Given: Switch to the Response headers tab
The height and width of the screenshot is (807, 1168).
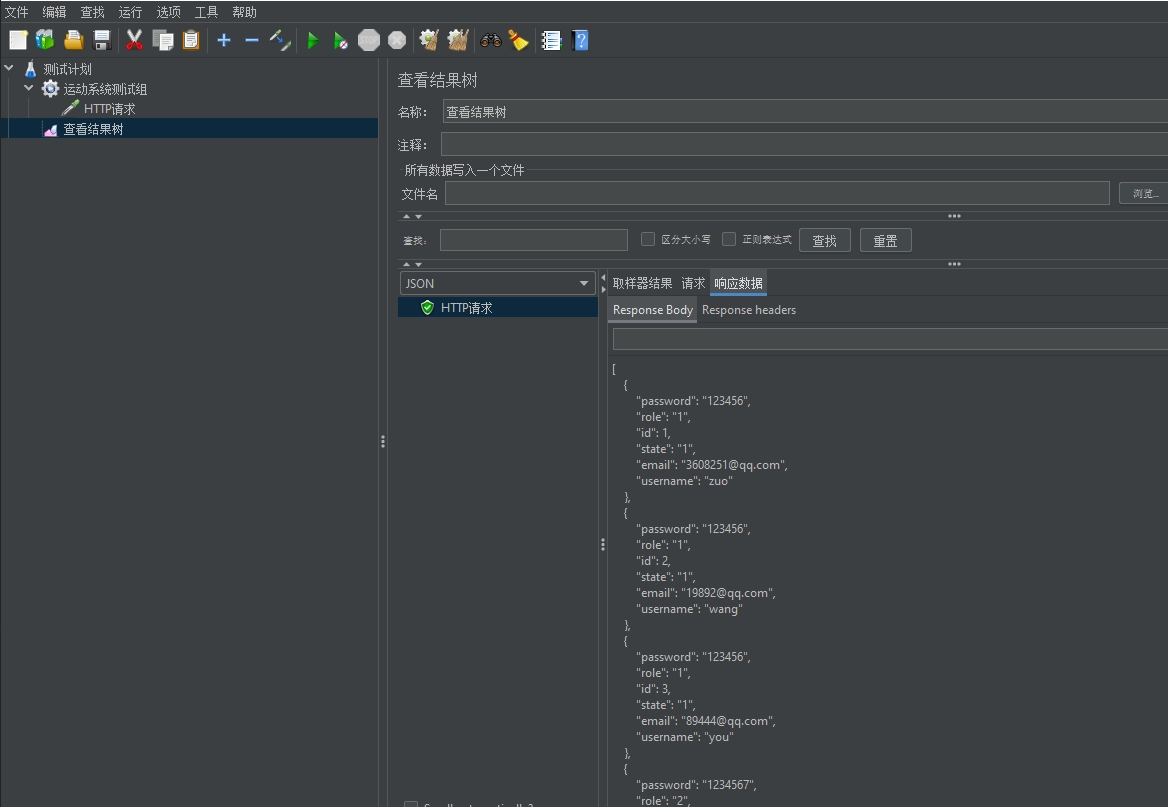Looking at the screenshot, I should click(749, 310).
